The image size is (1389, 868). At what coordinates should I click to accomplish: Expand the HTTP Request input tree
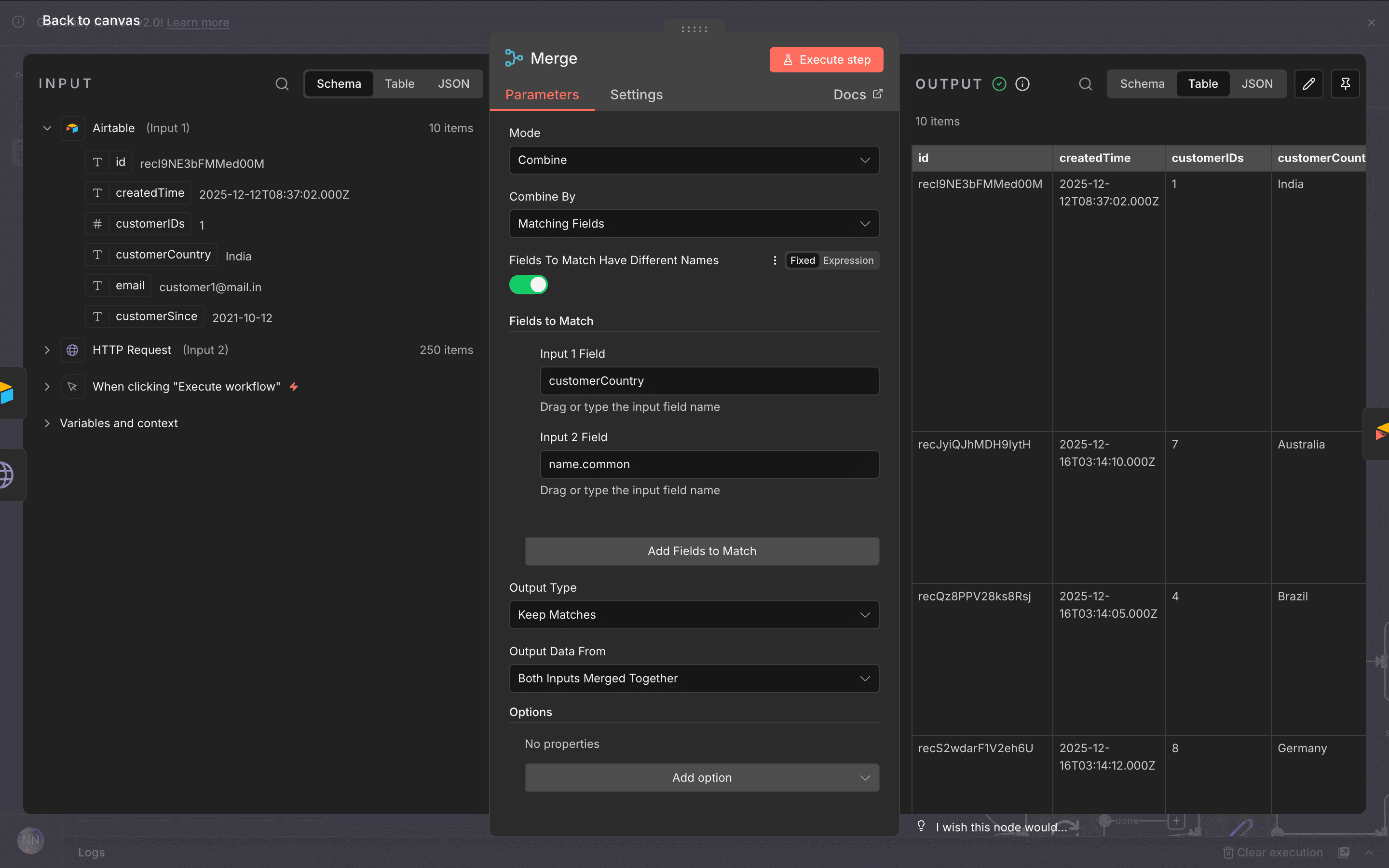pyautogui.click(x=47, y=350)
